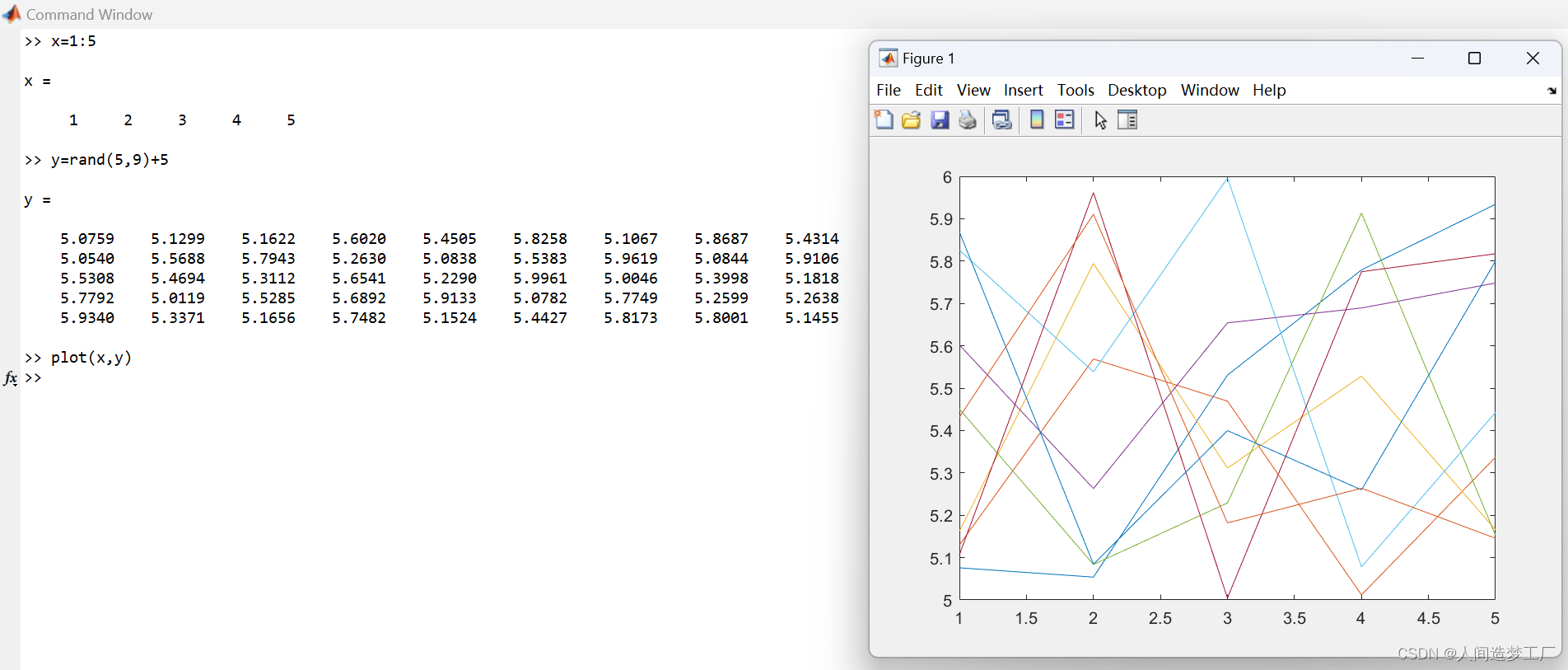Select the value 5.9619 in matrix y

[631, 259]
